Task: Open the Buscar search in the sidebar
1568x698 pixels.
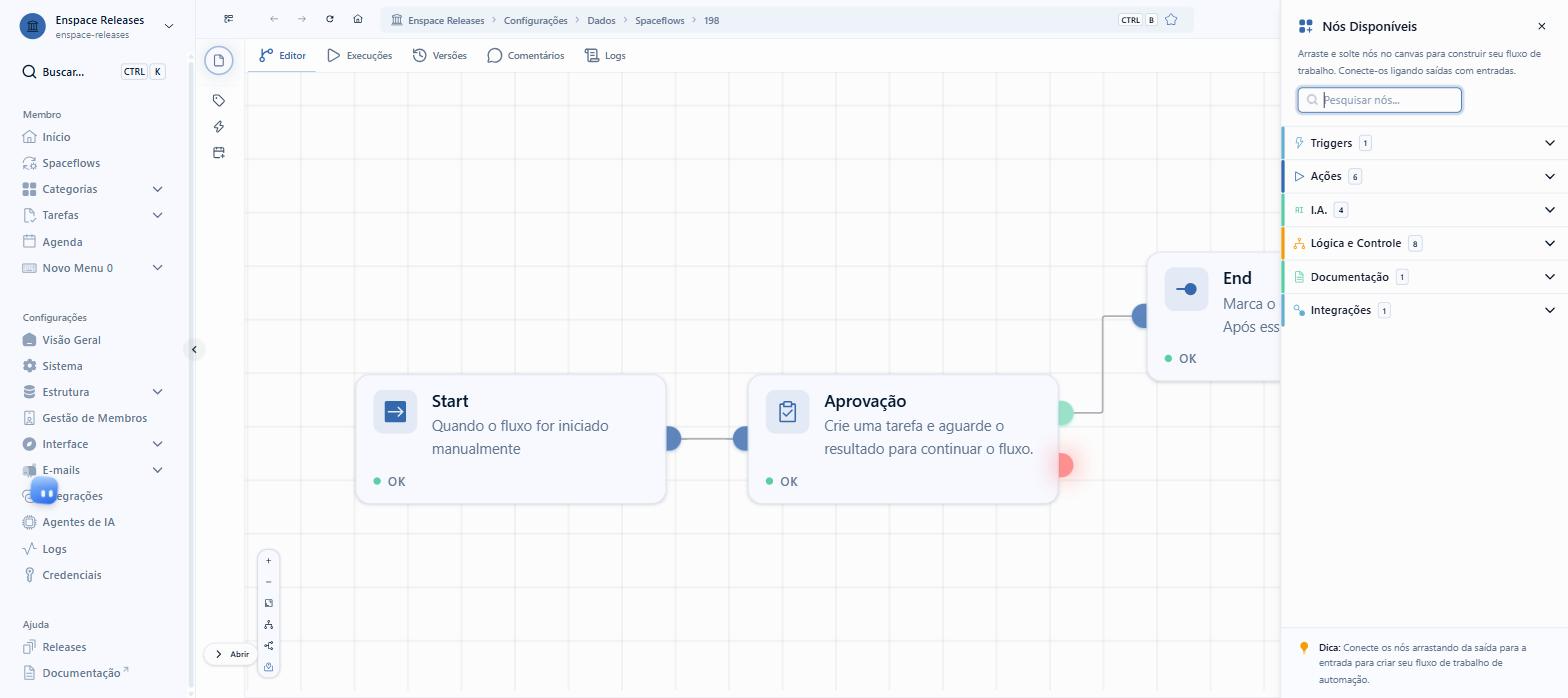Action: coord(93,72)
